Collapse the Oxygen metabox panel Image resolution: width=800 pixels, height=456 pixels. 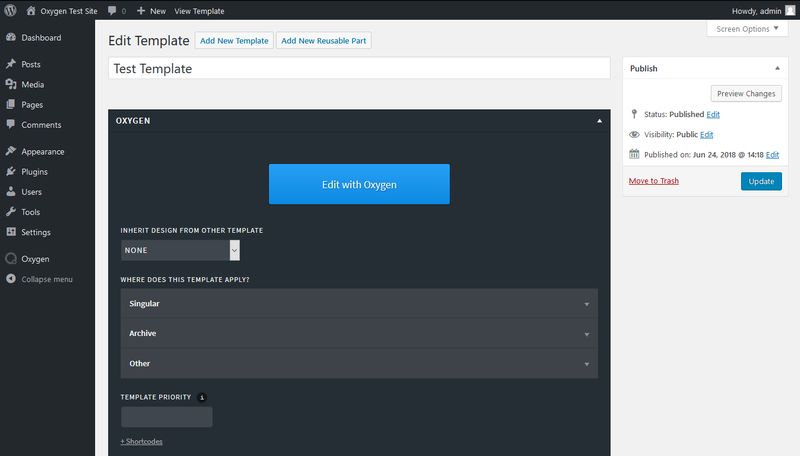[599, 121]
